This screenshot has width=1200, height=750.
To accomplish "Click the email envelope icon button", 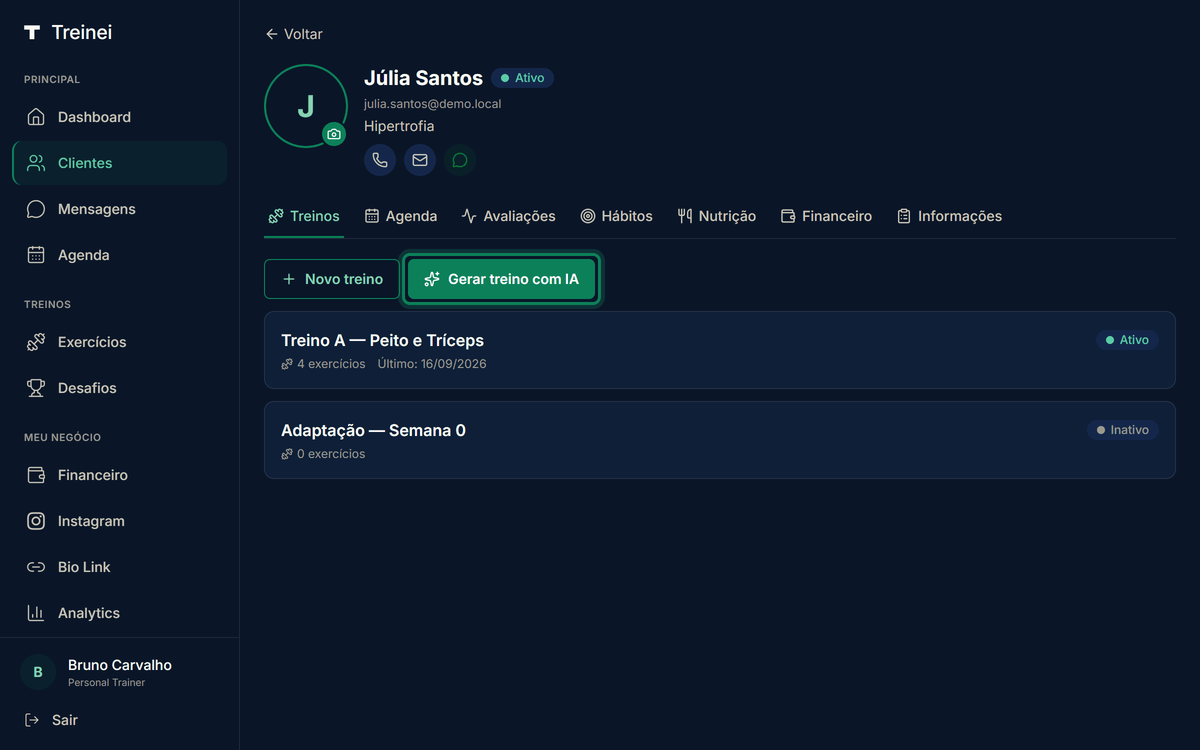I will (420, 160).
